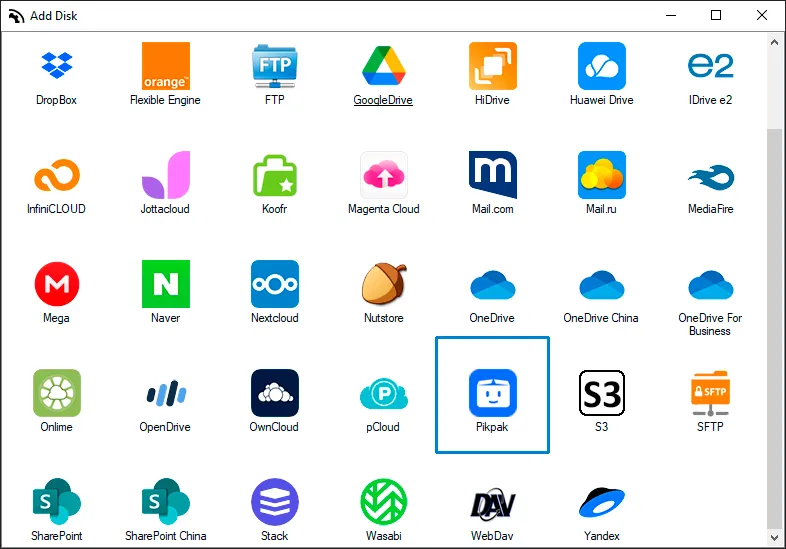This screenshot has width=786, height=549.
Task: Select the IDrive e2 icon
Action: (710, 66)
